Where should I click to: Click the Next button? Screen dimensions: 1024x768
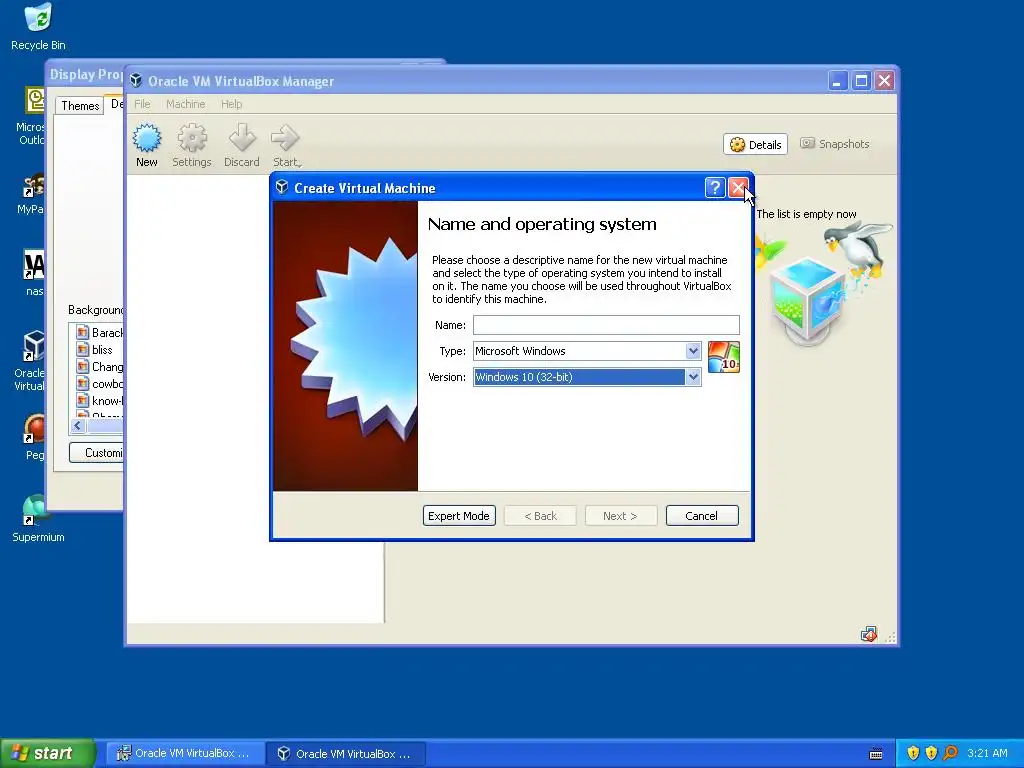tap(620, 516)
